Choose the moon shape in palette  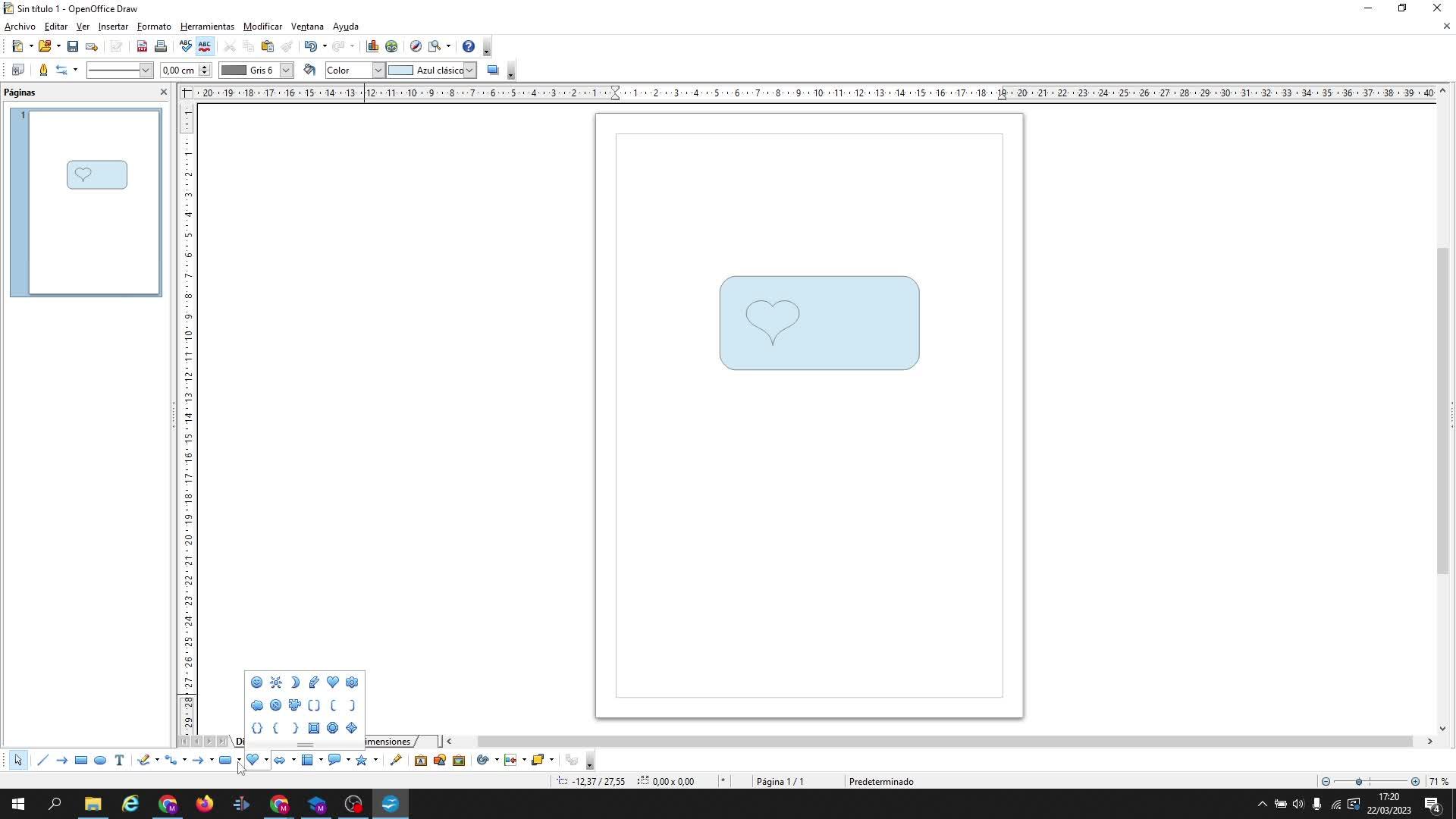[295, 682]
